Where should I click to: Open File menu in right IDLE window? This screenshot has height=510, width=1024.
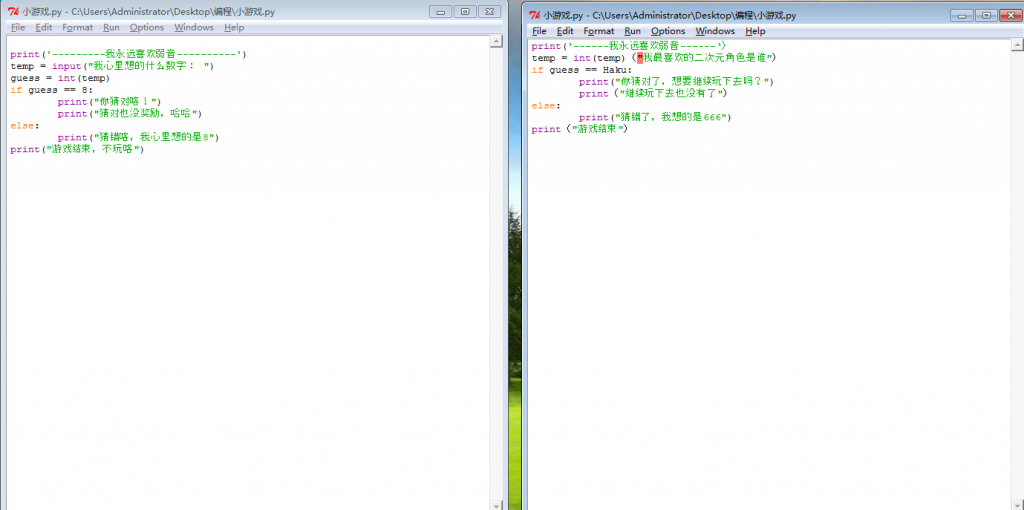tap(539, 31)
